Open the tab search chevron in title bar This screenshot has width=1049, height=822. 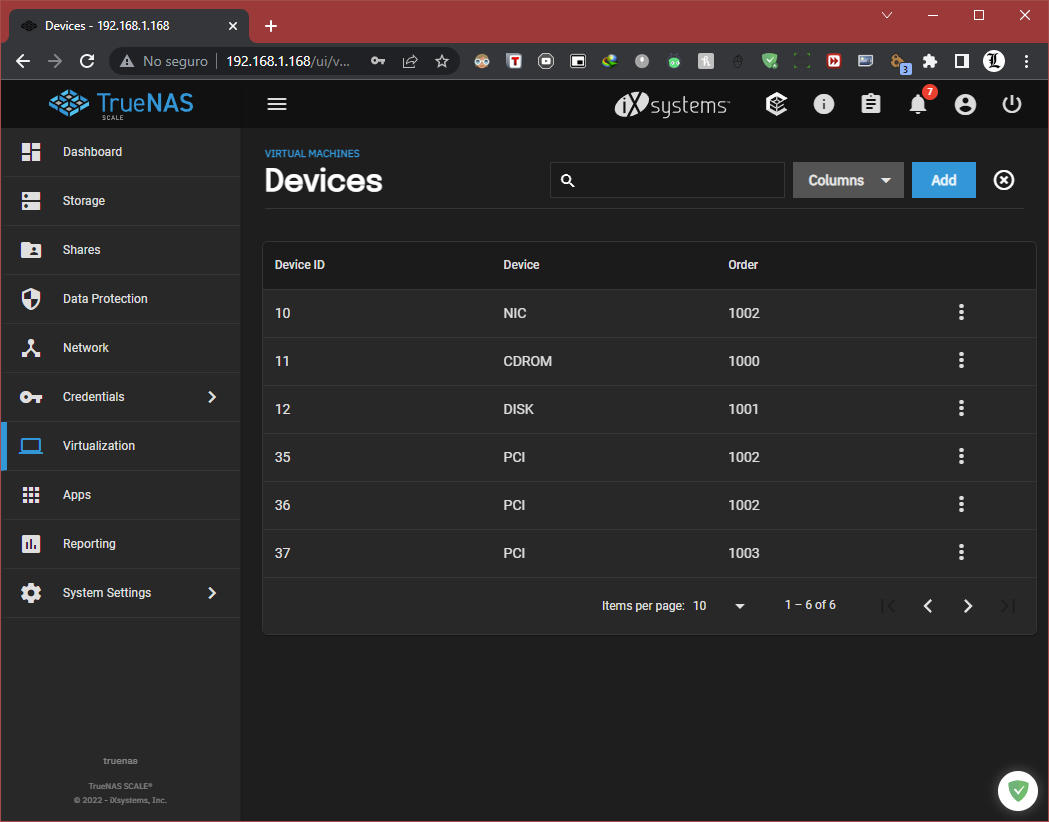point(887,15)
